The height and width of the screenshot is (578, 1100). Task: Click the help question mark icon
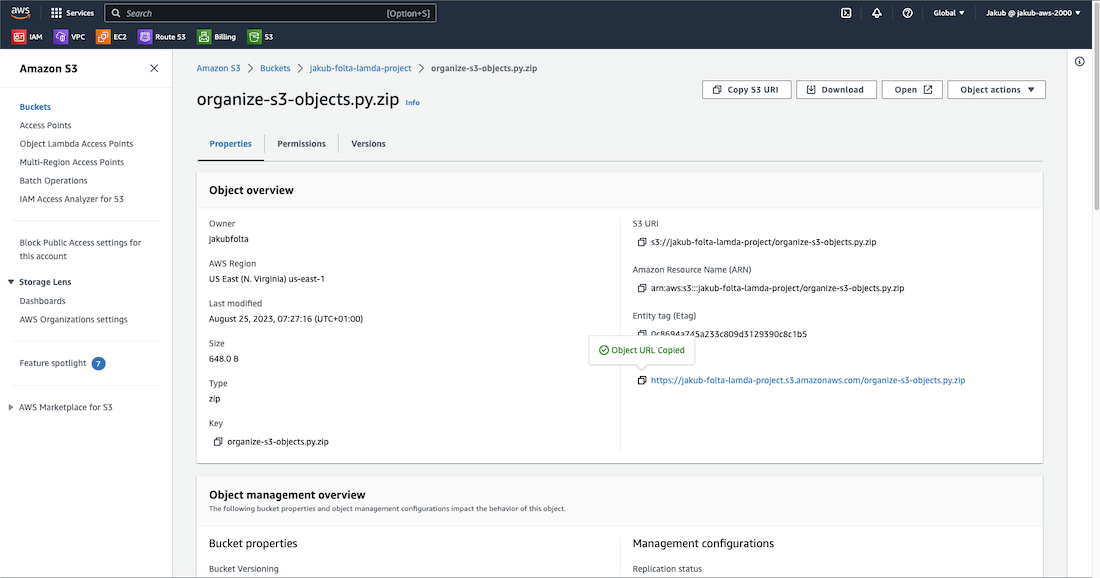[907, 13]
